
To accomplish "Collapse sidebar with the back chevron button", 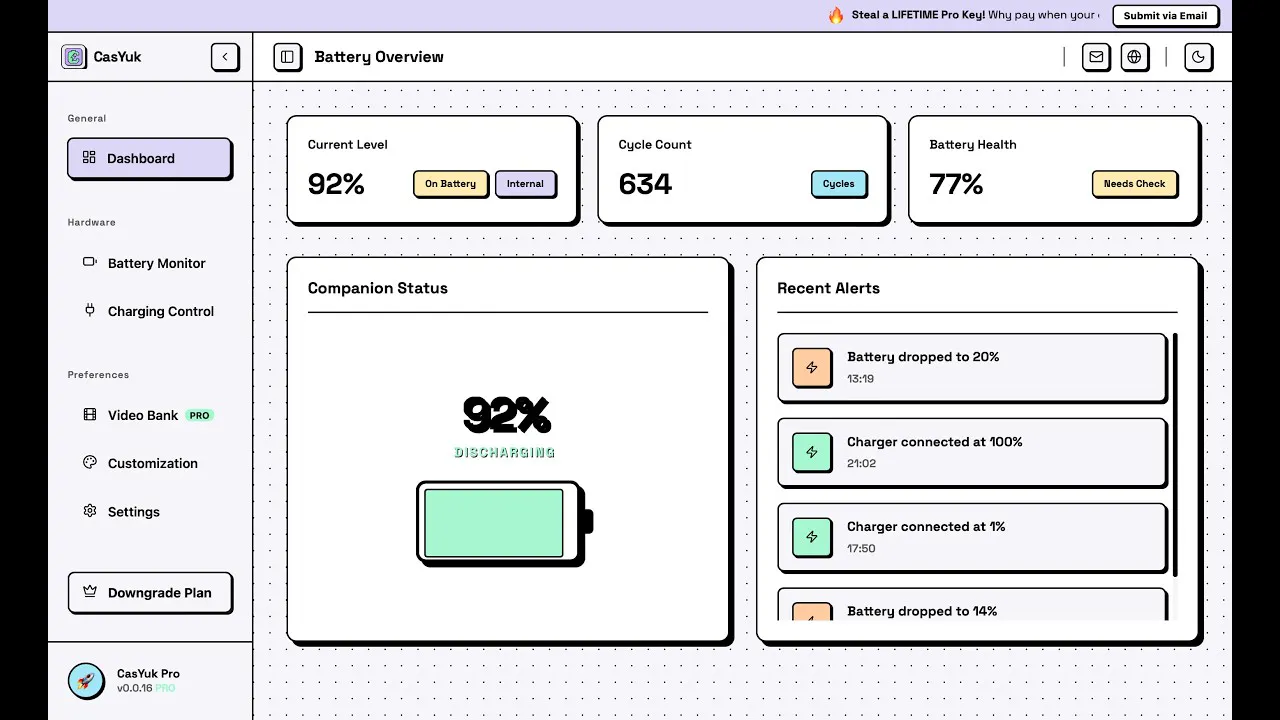I will click(x=225, y=57).
